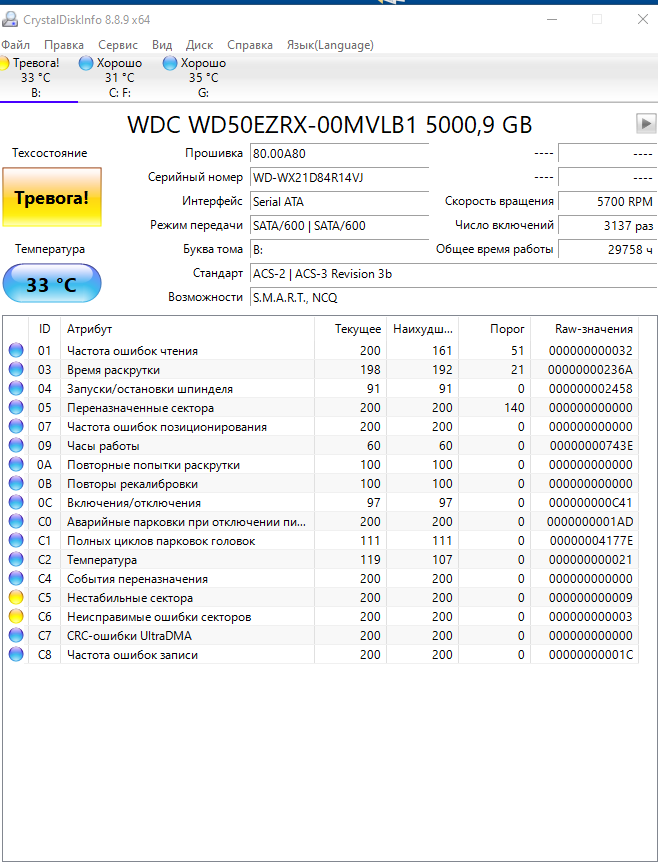Image resolution: width=658 pixels, height=864 pixels.
Task: Click the yellow icon for Нестабильные сектора
Action: (x=16, y=598)
